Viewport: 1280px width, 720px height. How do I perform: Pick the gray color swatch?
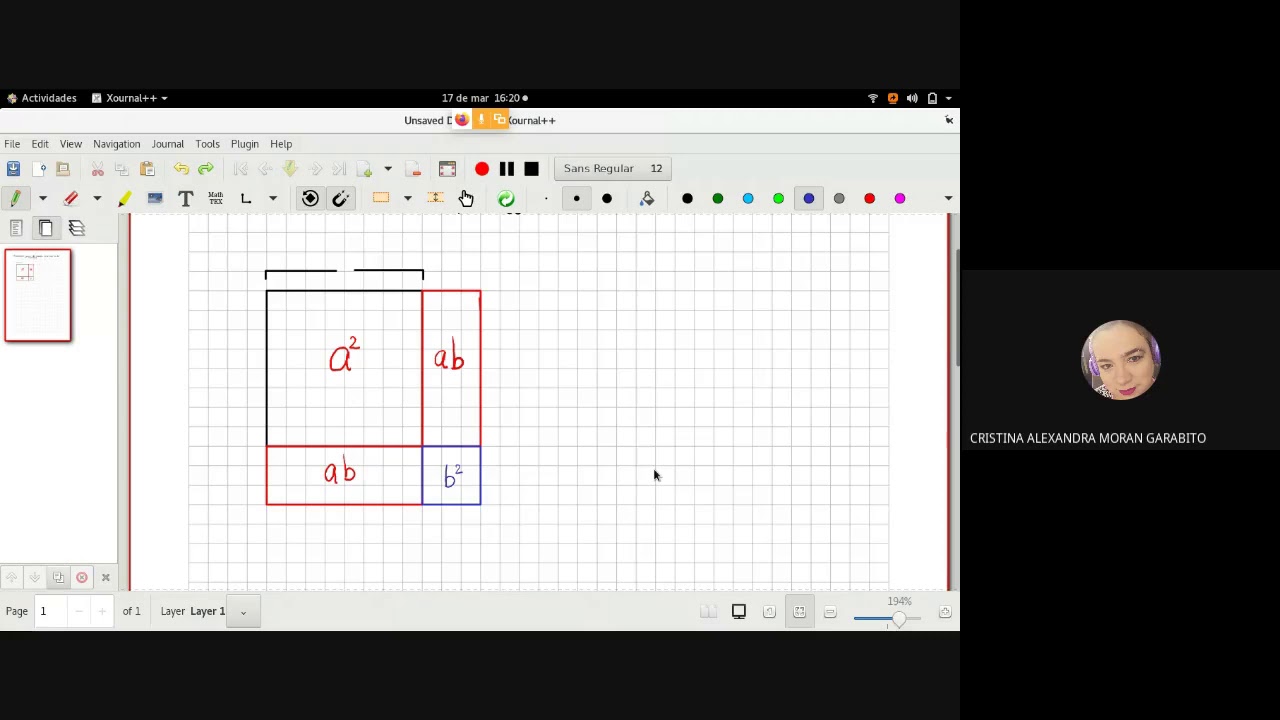(839, 198)
